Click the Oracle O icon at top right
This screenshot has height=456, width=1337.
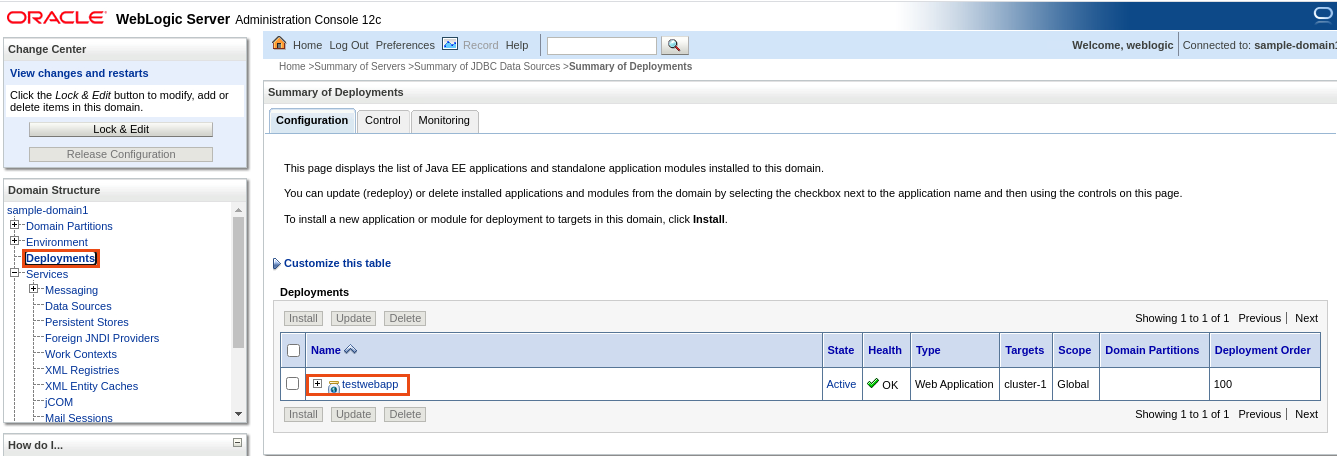coord(1324,13)
